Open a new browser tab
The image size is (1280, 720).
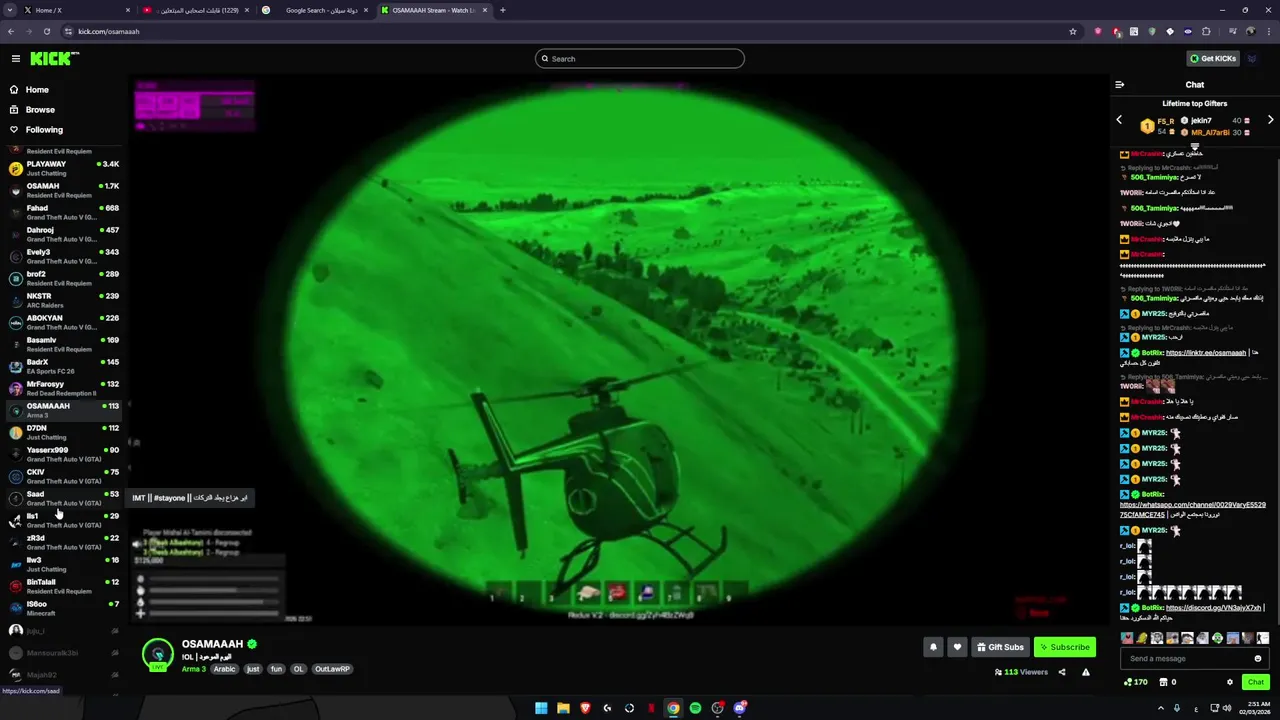502,10
